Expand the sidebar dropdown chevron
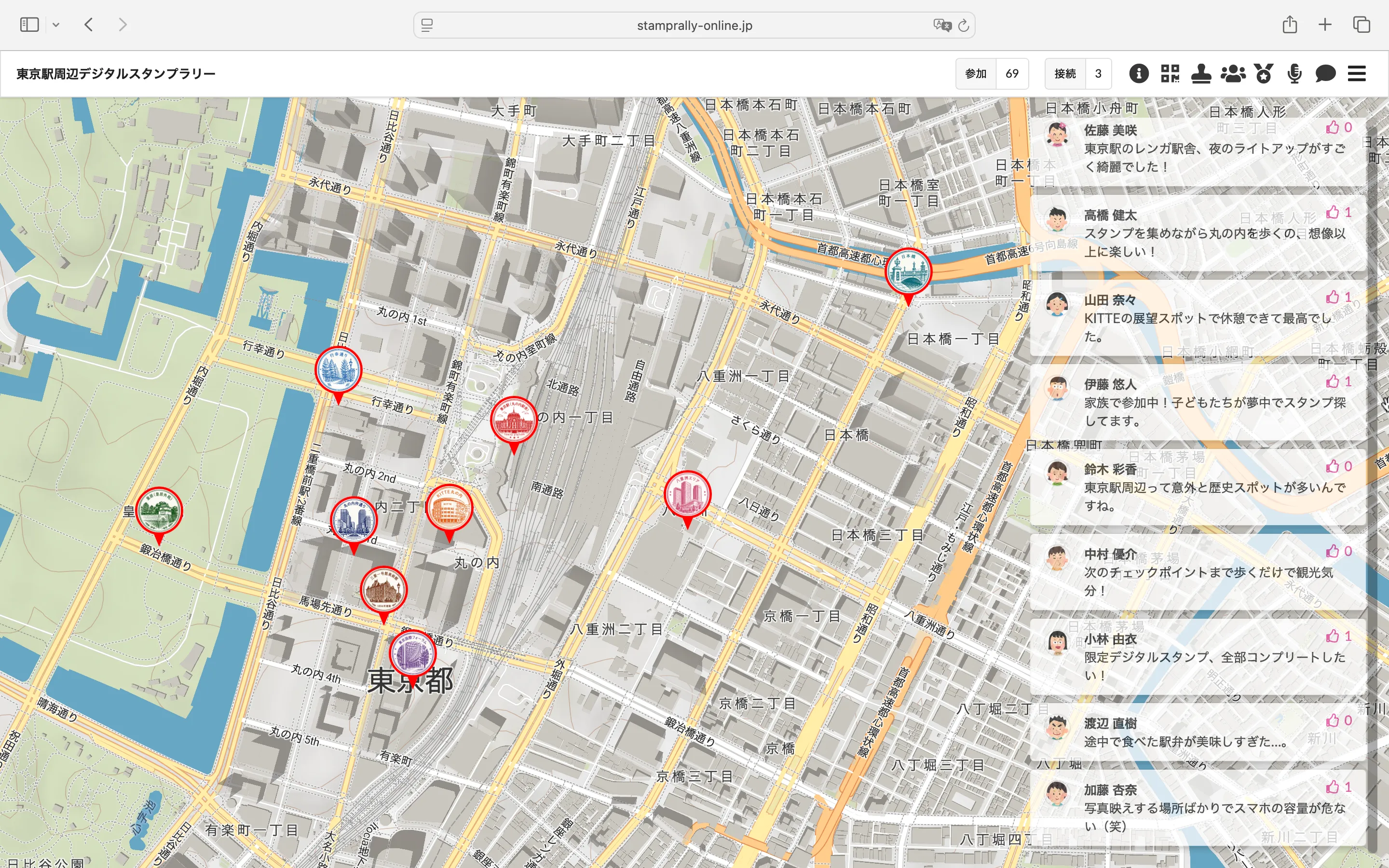This screenshot has height=868, width=1389. [x=55, y=25]
